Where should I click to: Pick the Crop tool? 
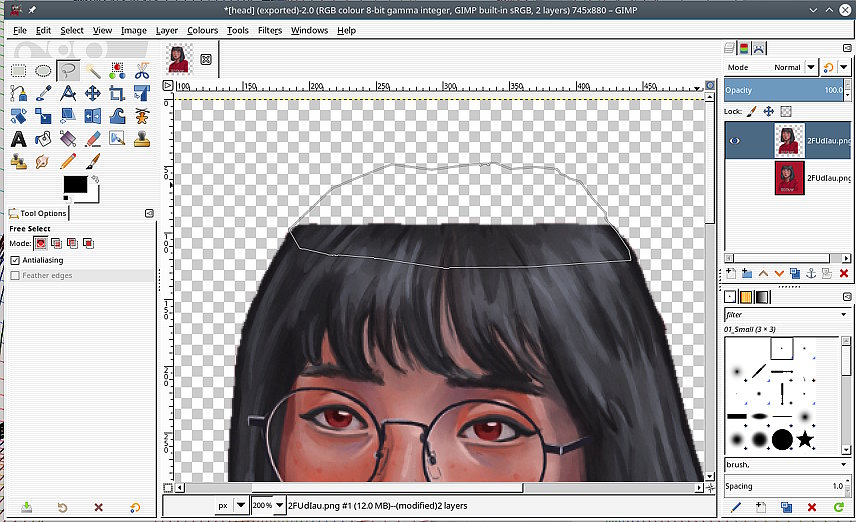117,93
